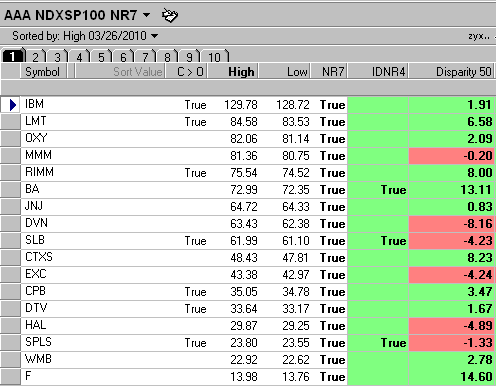This screenshot has height=387, width=496.
Task: Click the NR7 column header
Action: pos(329,71)
